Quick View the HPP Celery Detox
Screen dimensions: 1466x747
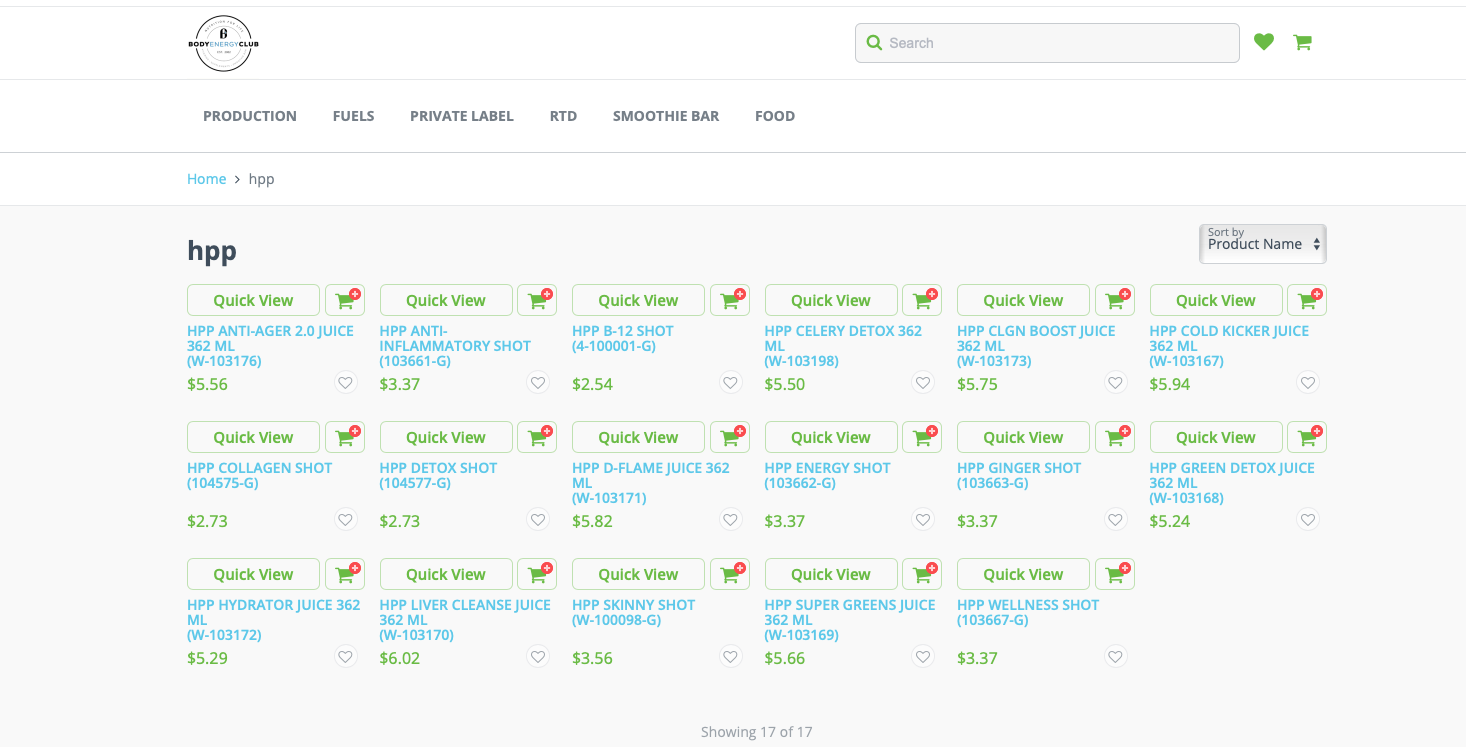[x=830, y=300]
